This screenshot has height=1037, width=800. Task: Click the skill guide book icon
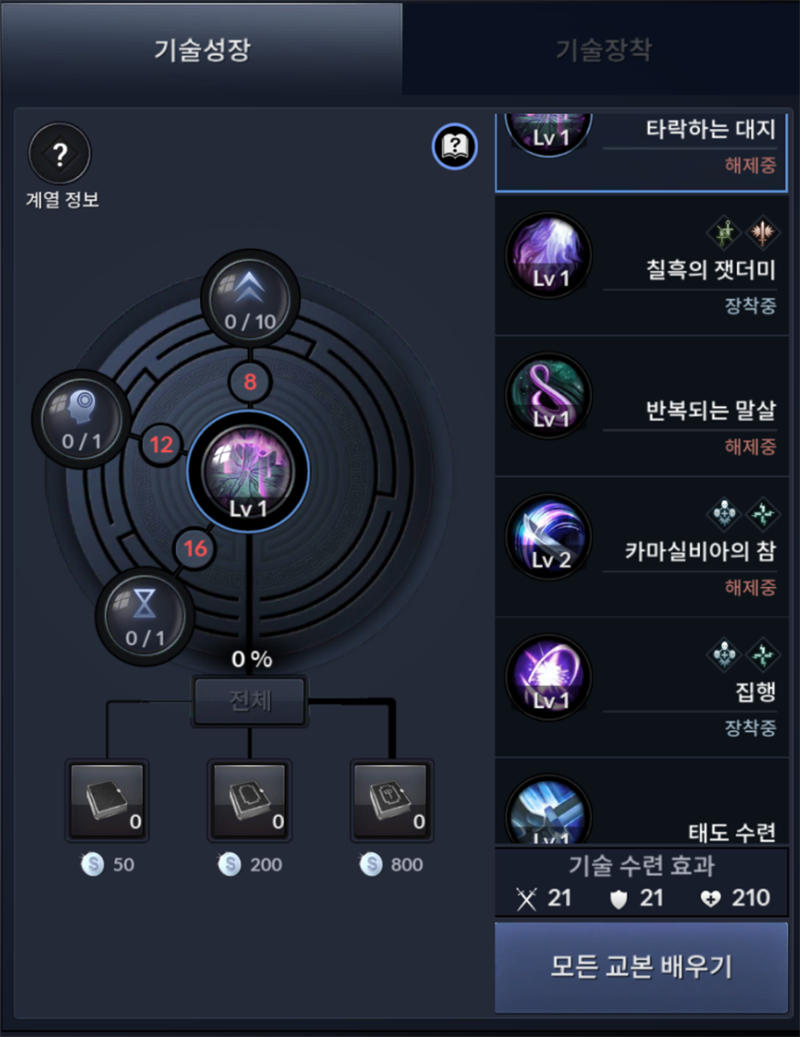[454, 146]
